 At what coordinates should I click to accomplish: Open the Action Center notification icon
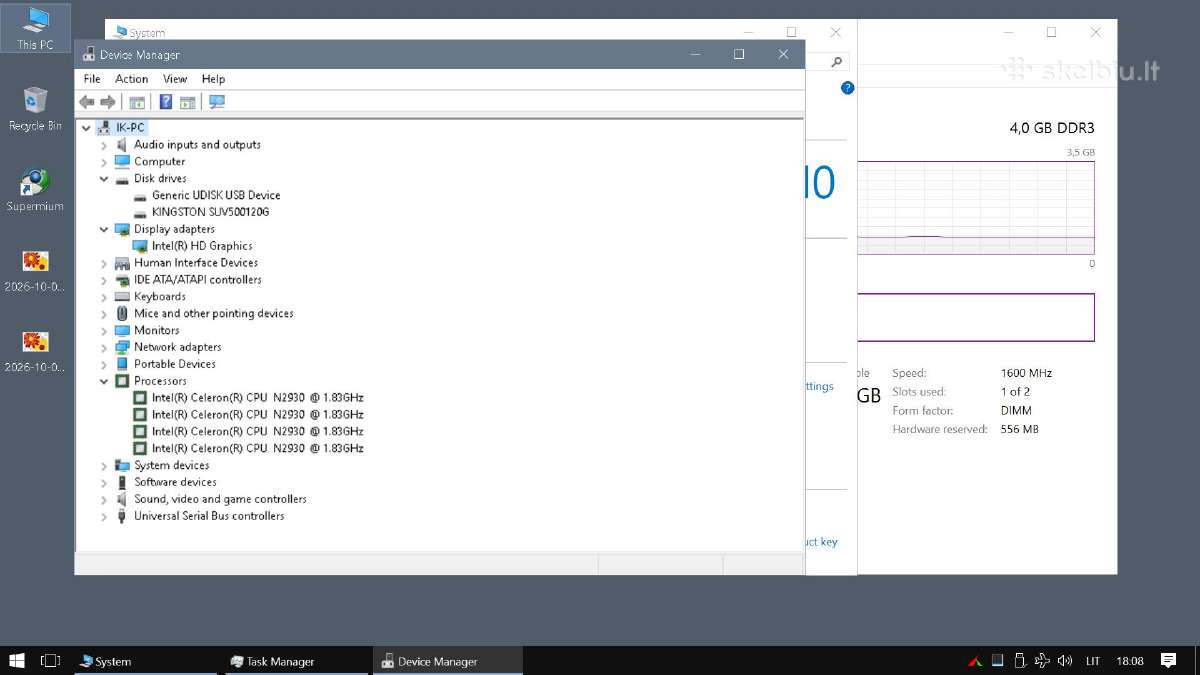click(x=1168, y=660)
